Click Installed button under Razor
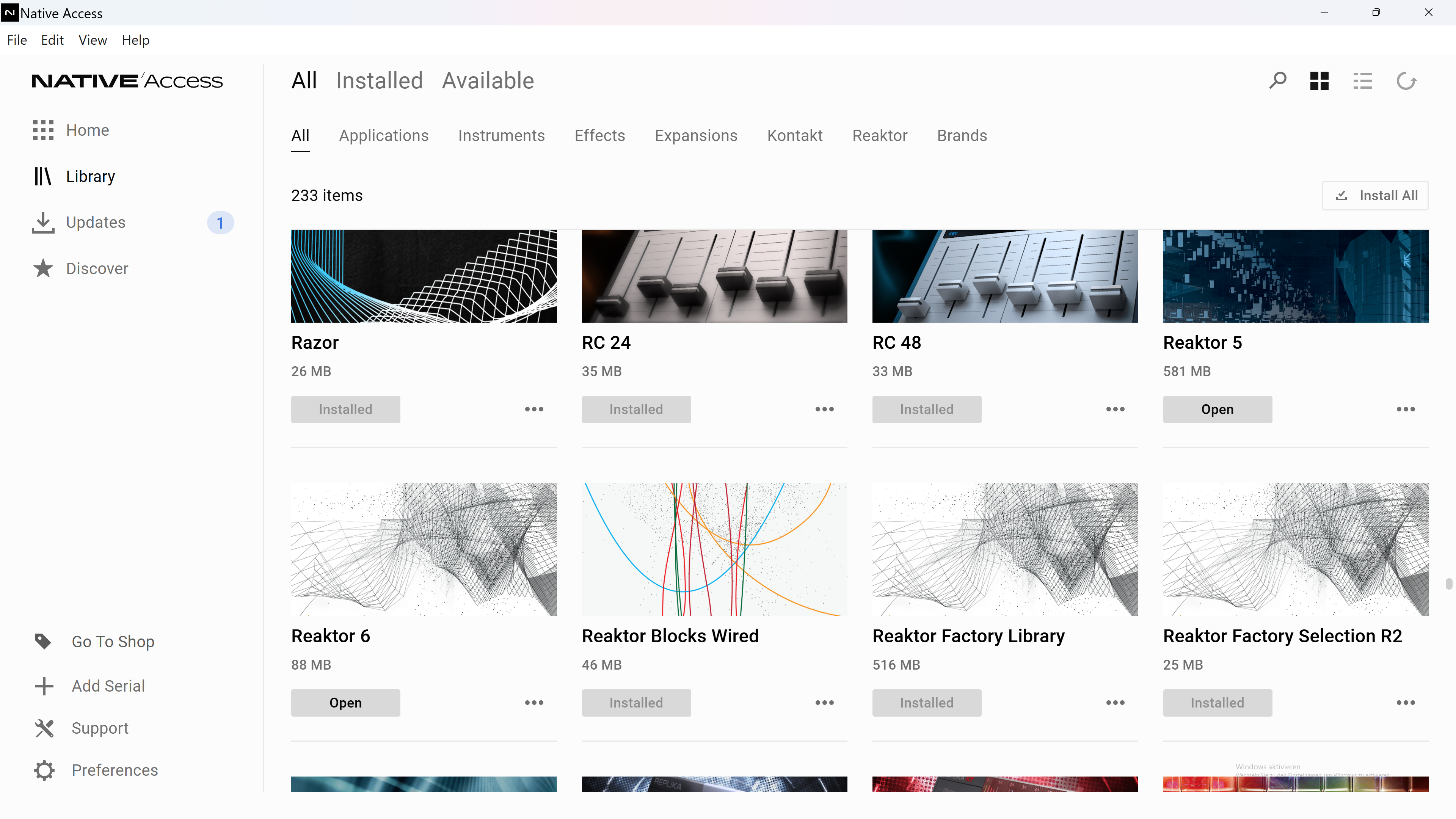 point(345,409)
